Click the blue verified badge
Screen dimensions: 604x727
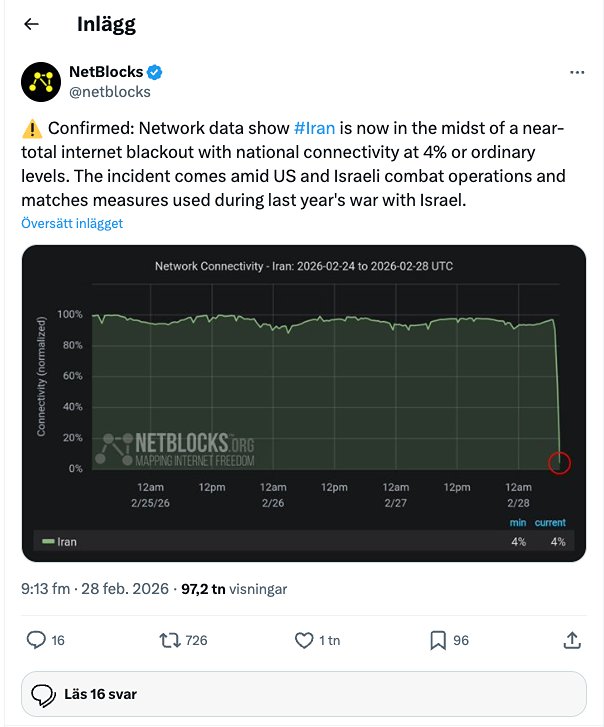pos(156,72)
